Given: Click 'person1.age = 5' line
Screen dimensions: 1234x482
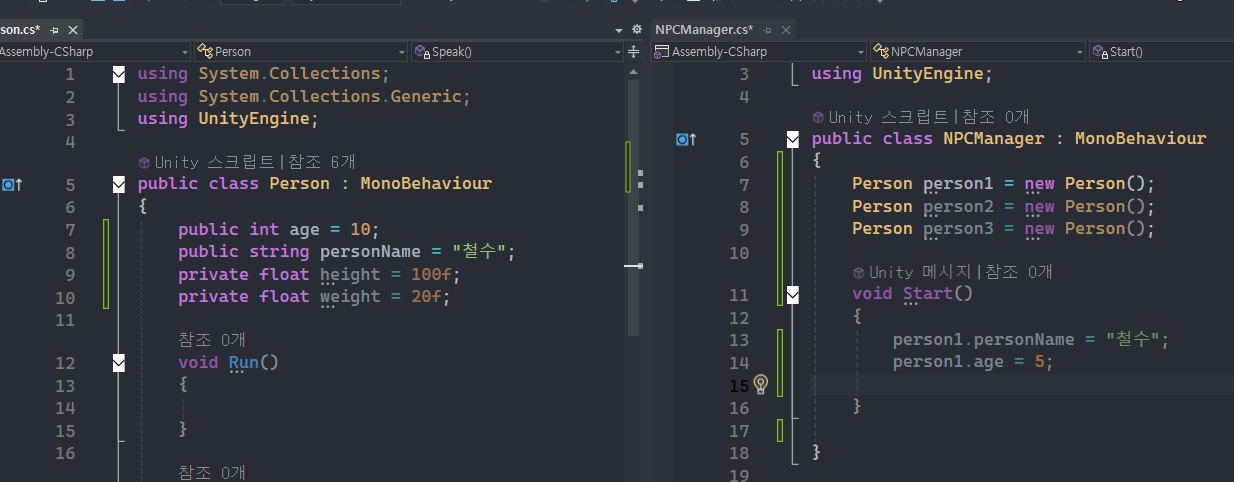Looking at the screenshot, I should pos(974,362).
